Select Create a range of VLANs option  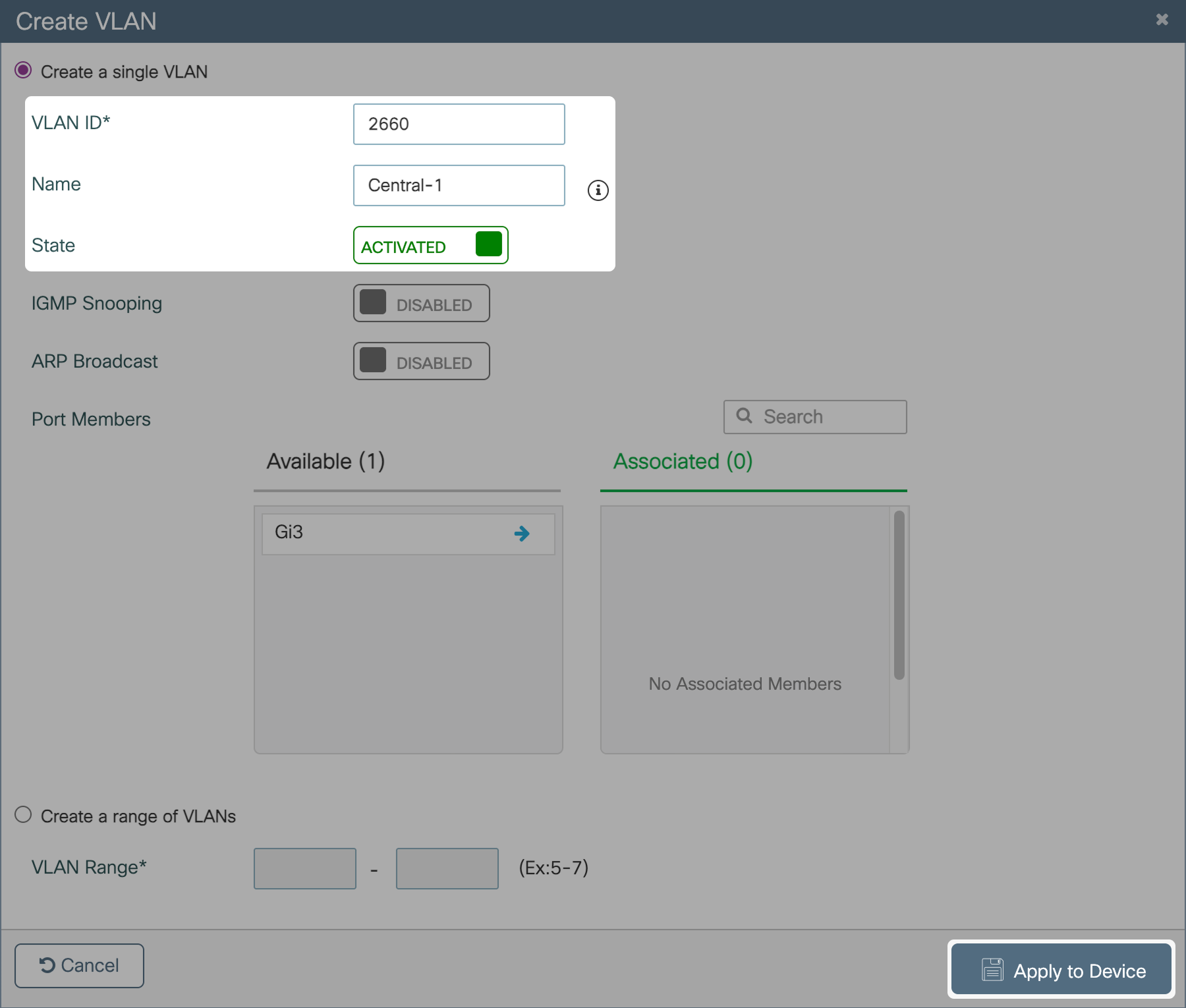click(23, 815)
